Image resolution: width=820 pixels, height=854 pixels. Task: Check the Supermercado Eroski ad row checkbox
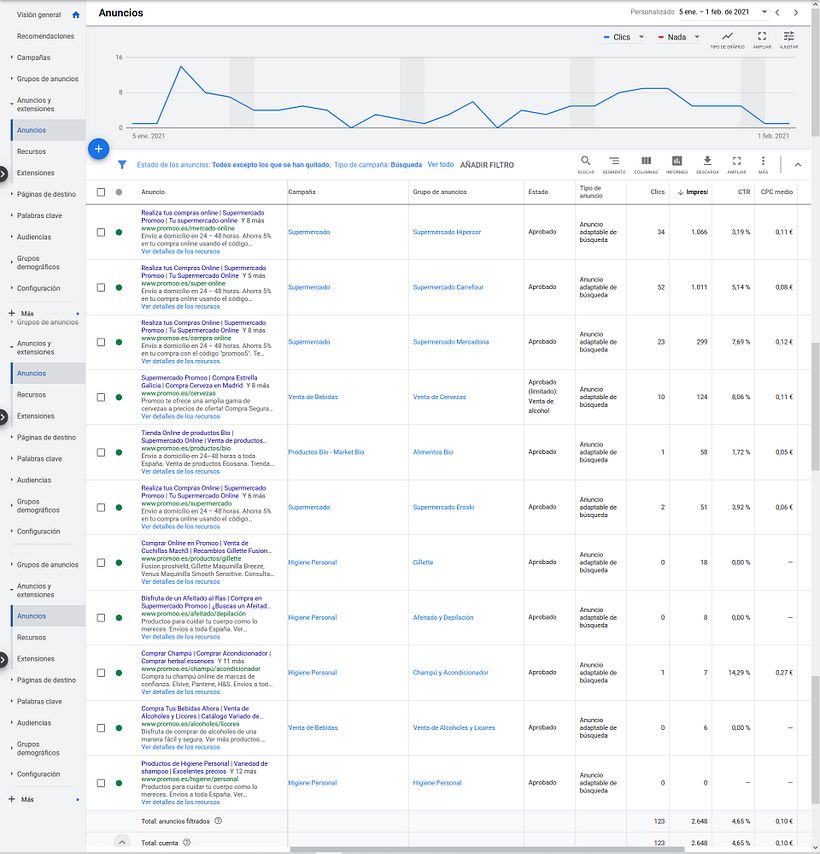click(101, 508)
